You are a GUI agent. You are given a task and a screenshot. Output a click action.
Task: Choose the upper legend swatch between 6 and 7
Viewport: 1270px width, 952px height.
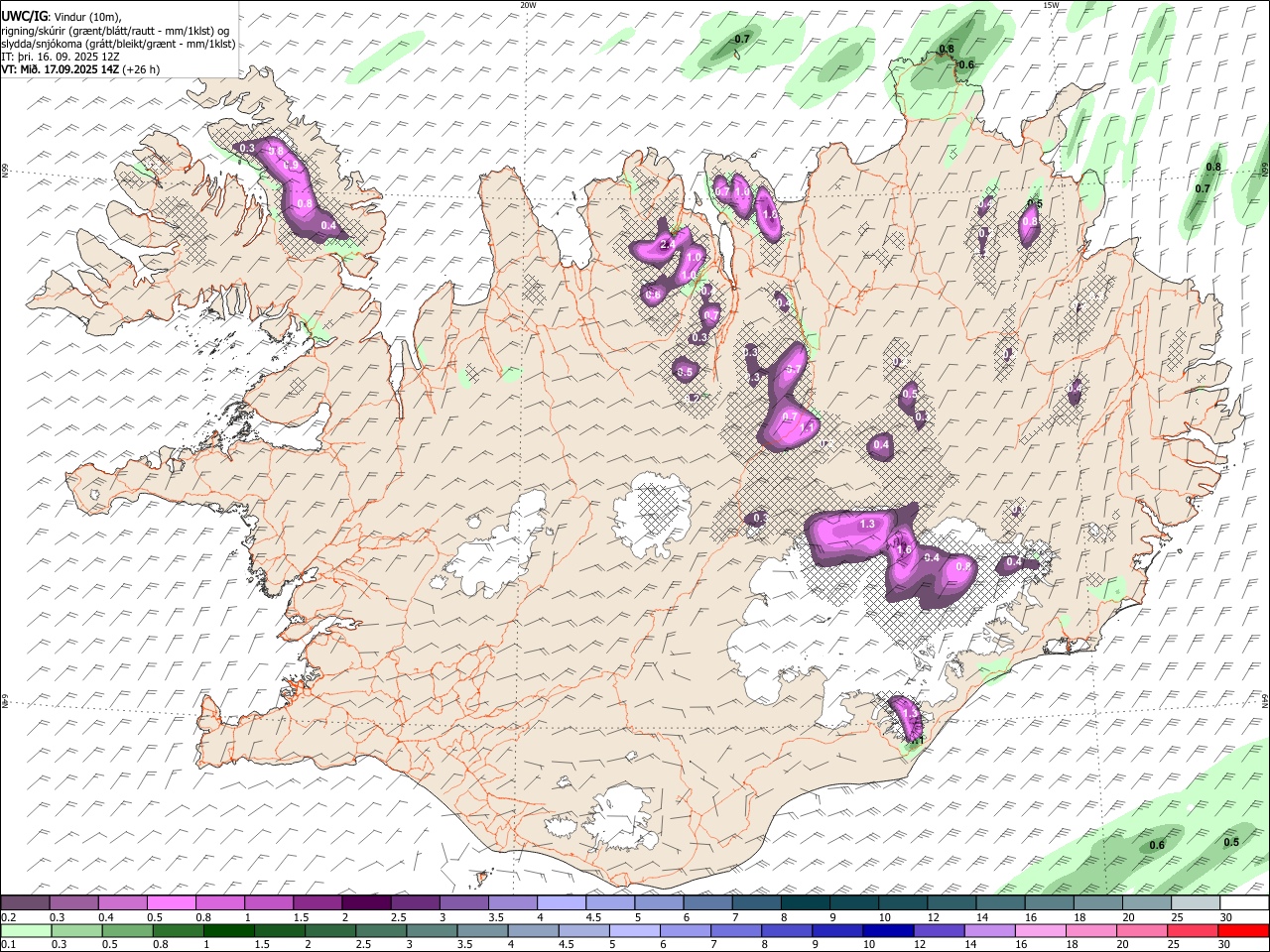(707, 903)
